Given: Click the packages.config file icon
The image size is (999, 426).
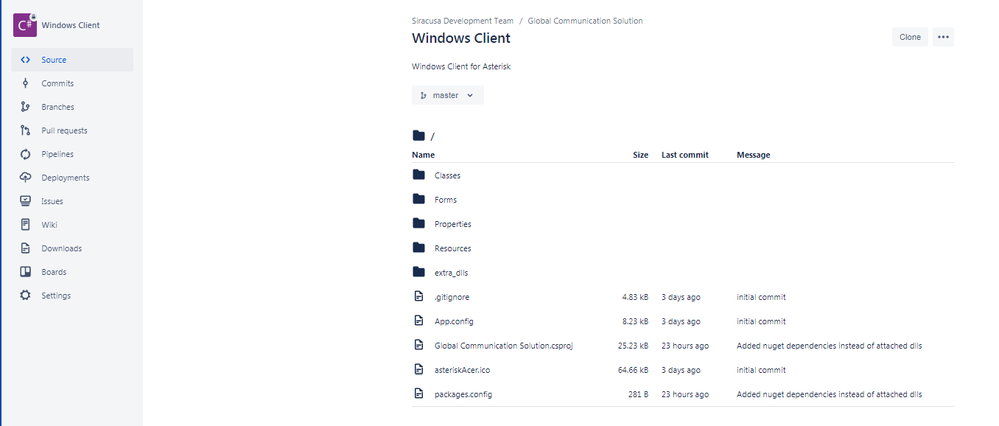Looking at the screenshot, I should [x=419, y=394].
